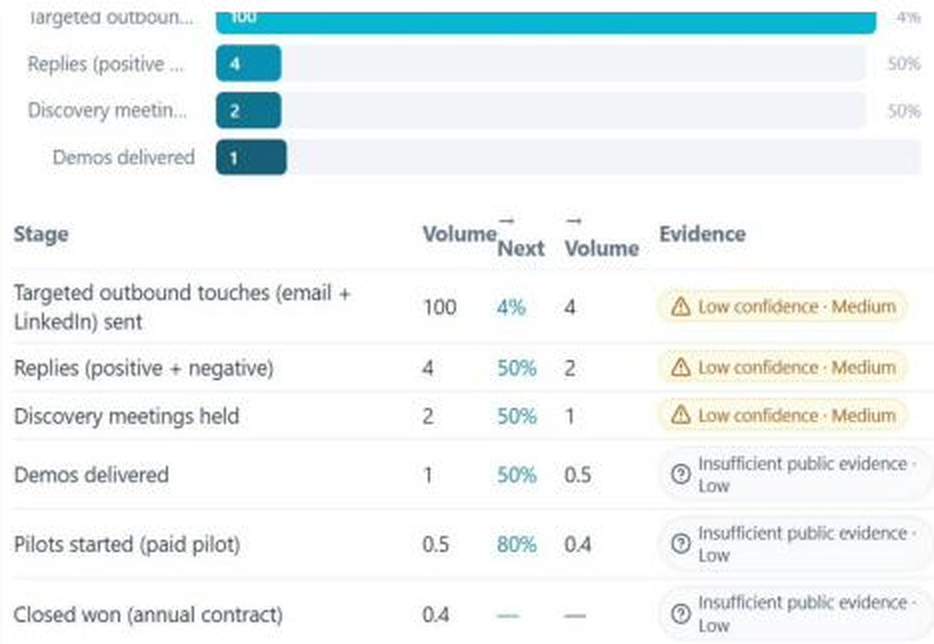Click the first Volume column header
The height and width of the screenshot is (644, 934).
click(459, 234)
